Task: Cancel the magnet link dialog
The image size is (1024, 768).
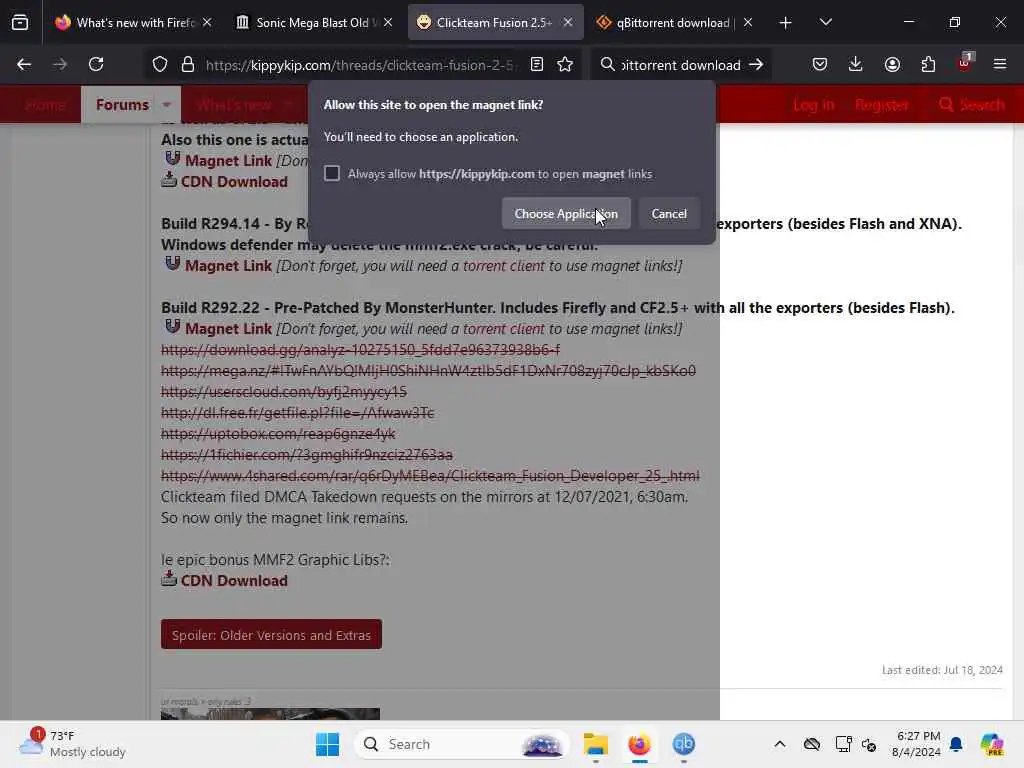Action: [x=669, y=214]
